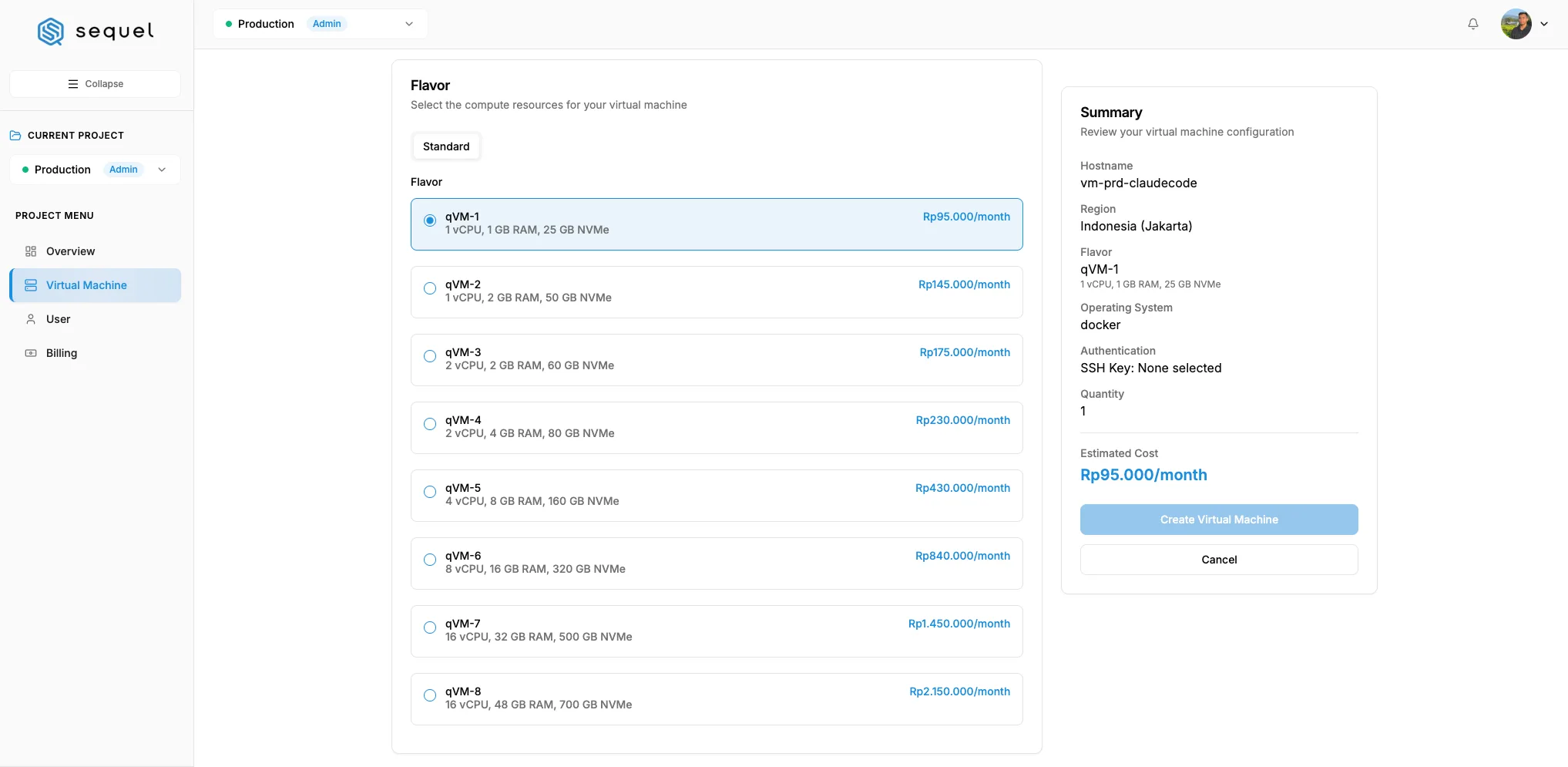Choose the qVM-4 flavor card
Viewport: 1568px width, 767px height.
pyautogui.click(x=717, y=428)
